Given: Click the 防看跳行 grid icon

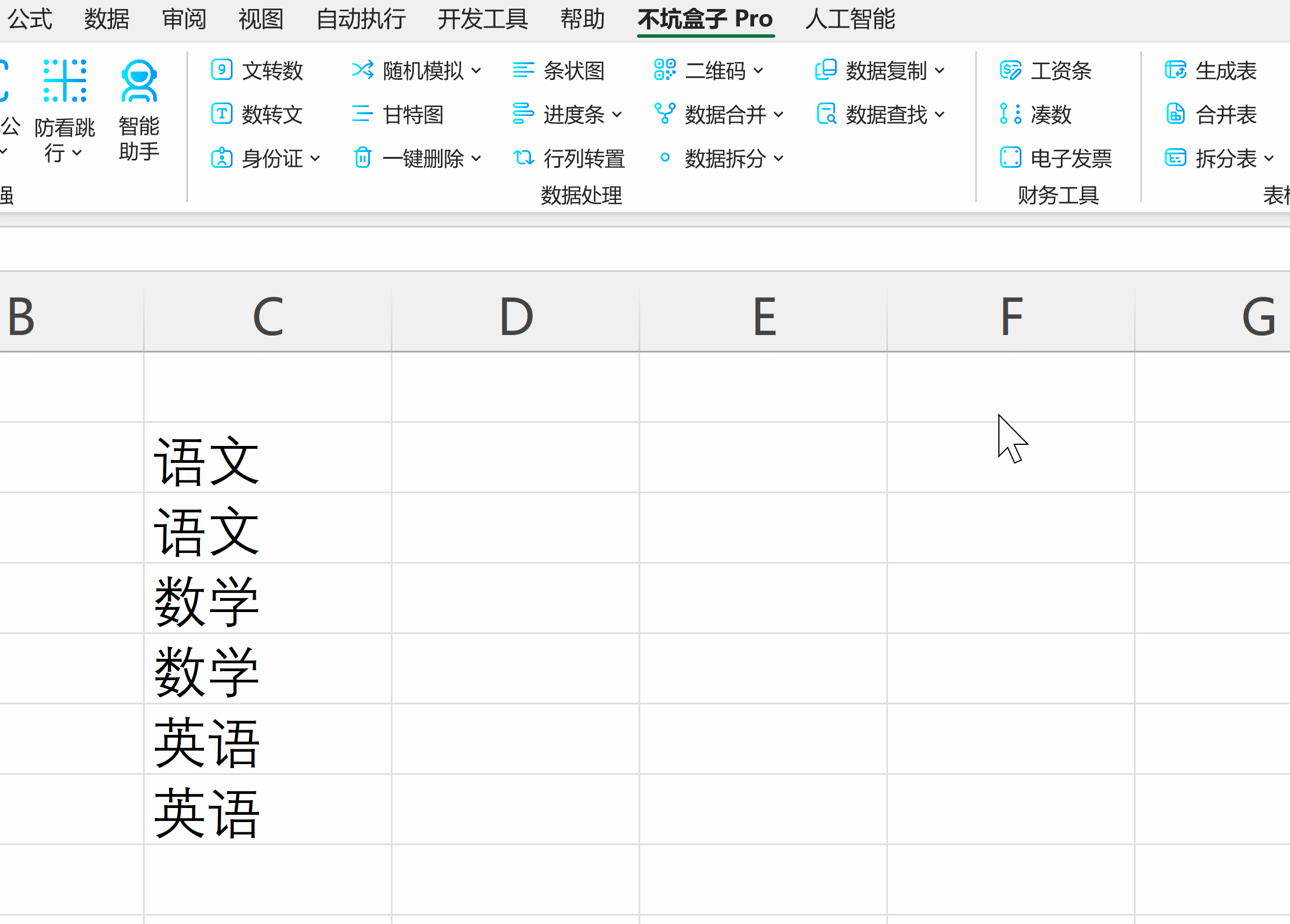Looking at the screenshot, I should click(x=65, y=81).
